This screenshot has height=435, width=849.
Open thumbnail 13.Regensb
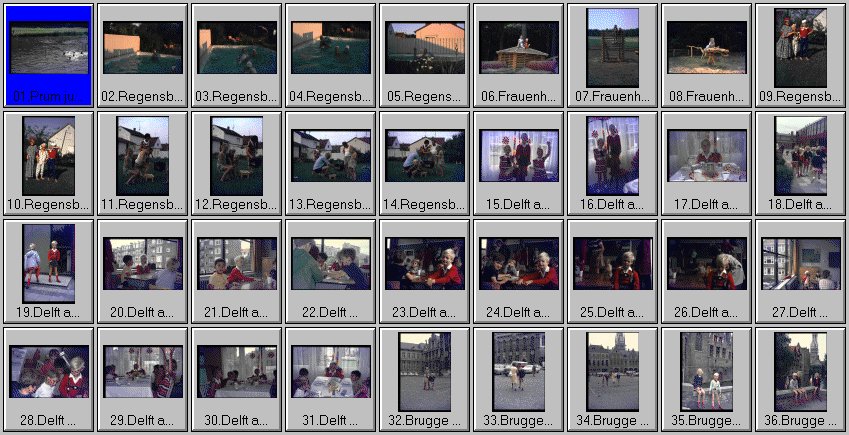pos(331,156)
